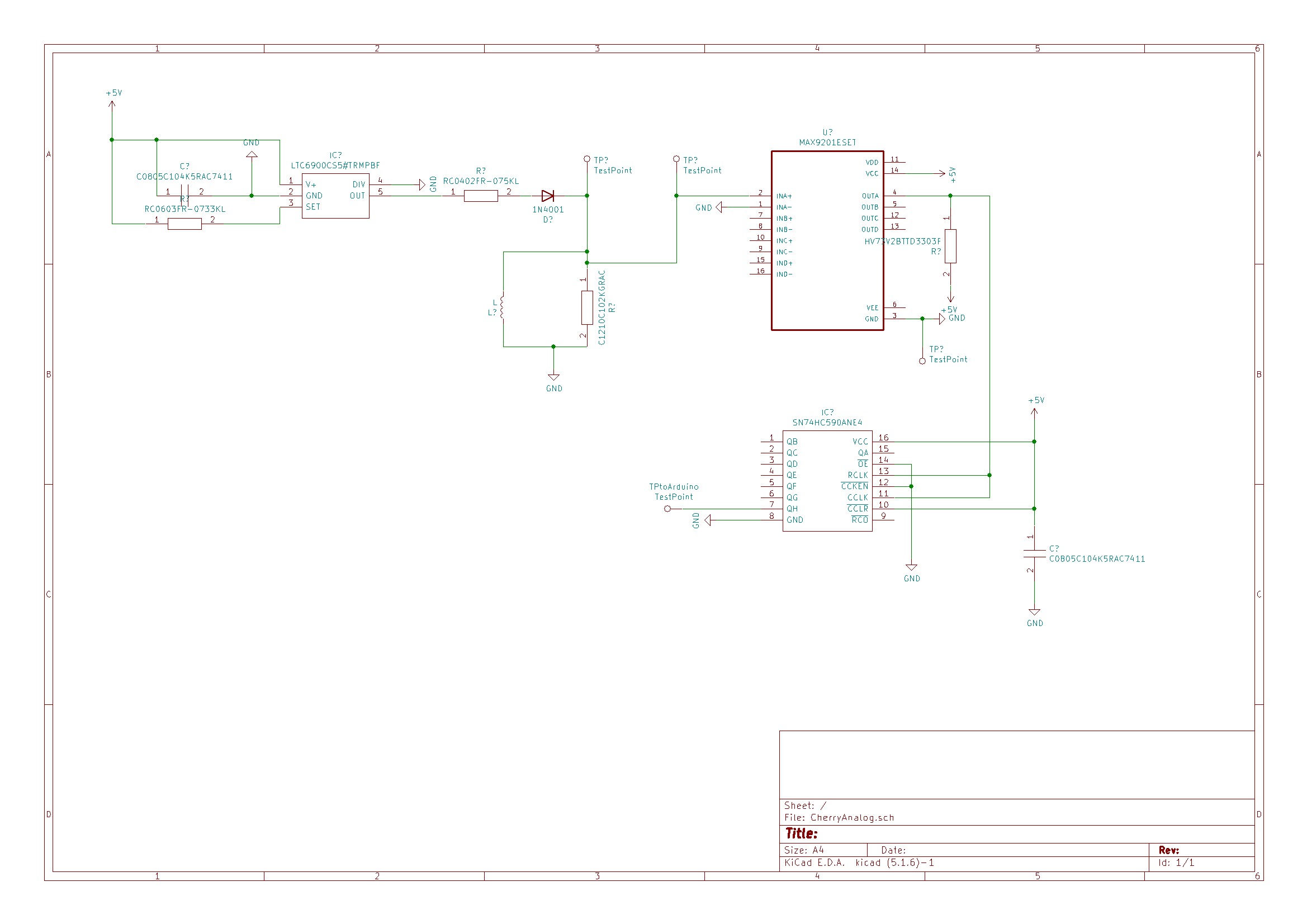This screenshot has height=924, width=1307.
Task: Select the GND symbol below the inductor
Action: 553,377
